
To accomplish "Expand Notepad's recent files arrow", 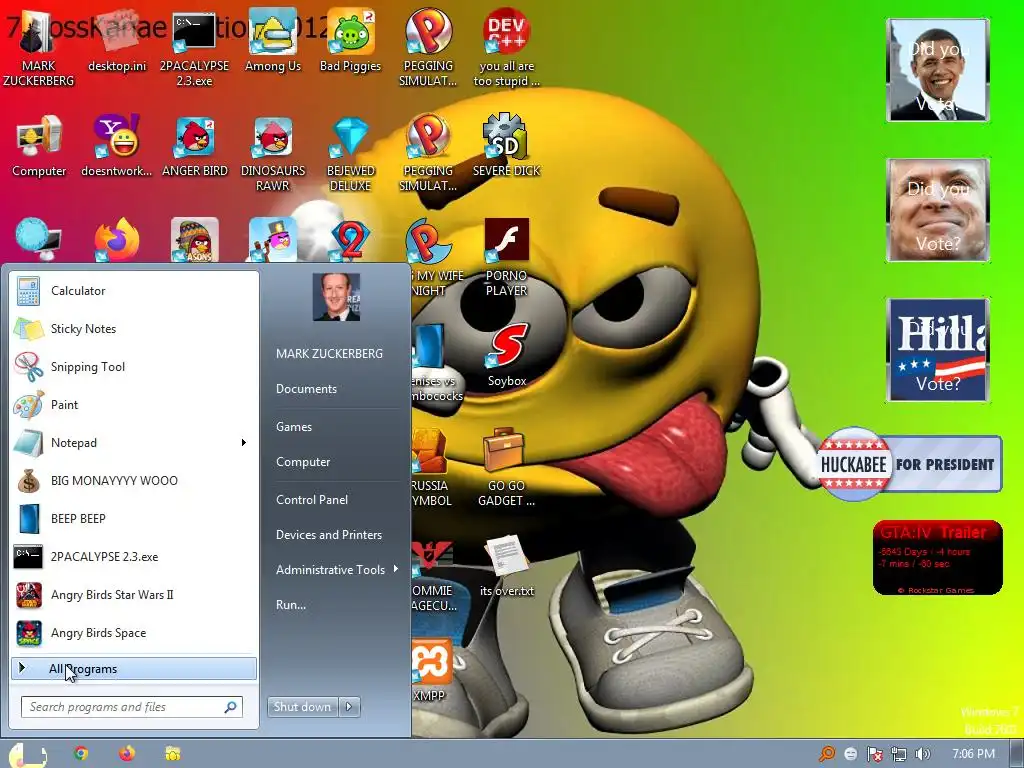I will coord(244,443).
